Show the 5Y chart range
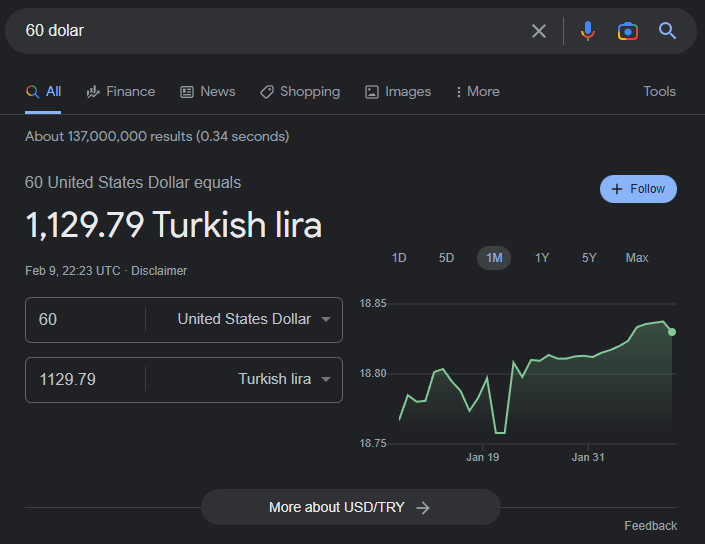 tap(589, 258)
